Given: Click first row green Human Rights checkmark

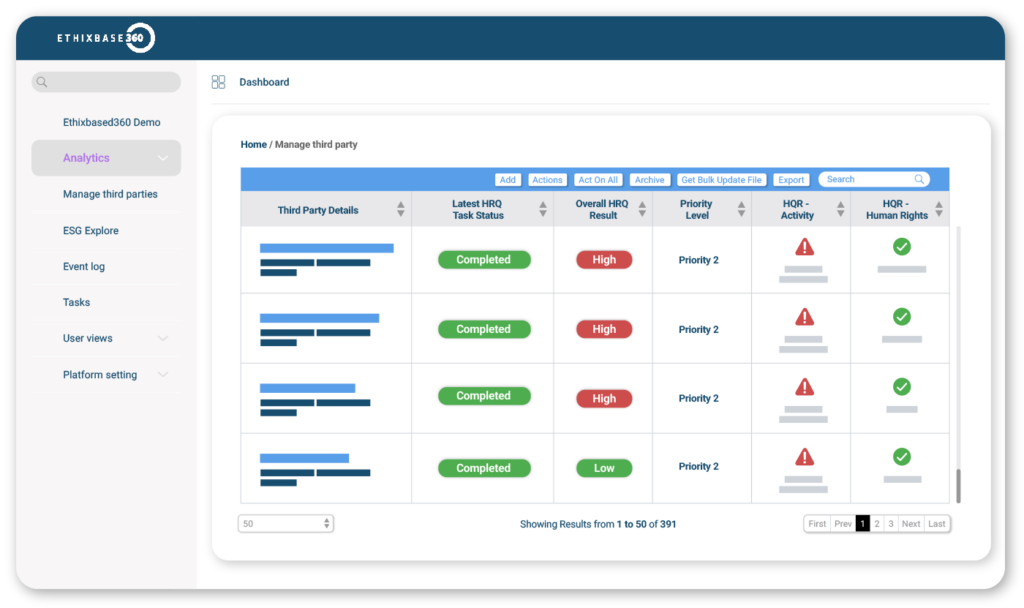Looking at the screenshot, I should [x=901, y=247].
